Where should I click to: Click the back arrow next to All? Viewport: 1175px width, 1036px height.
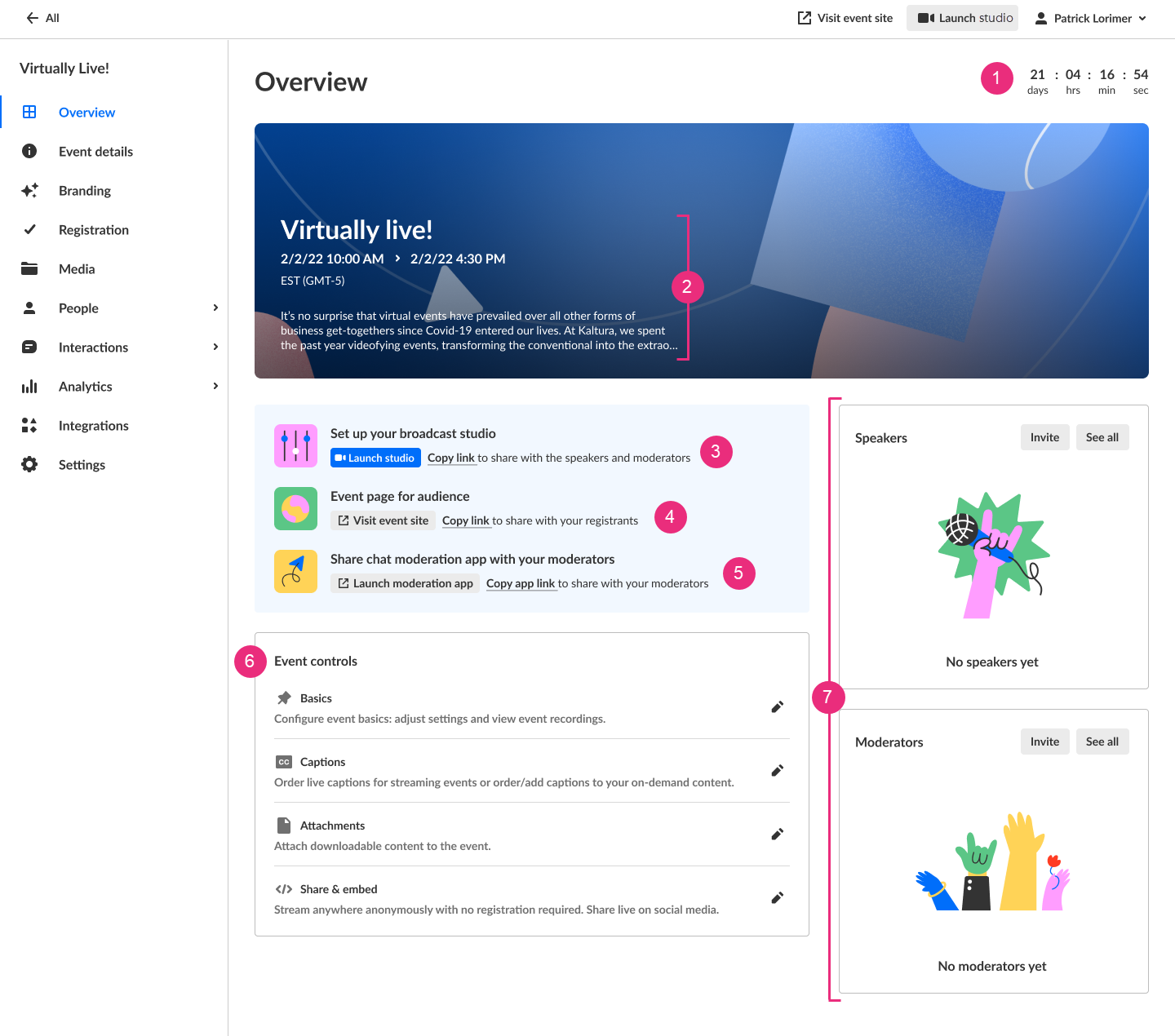(x=33, y=18)
